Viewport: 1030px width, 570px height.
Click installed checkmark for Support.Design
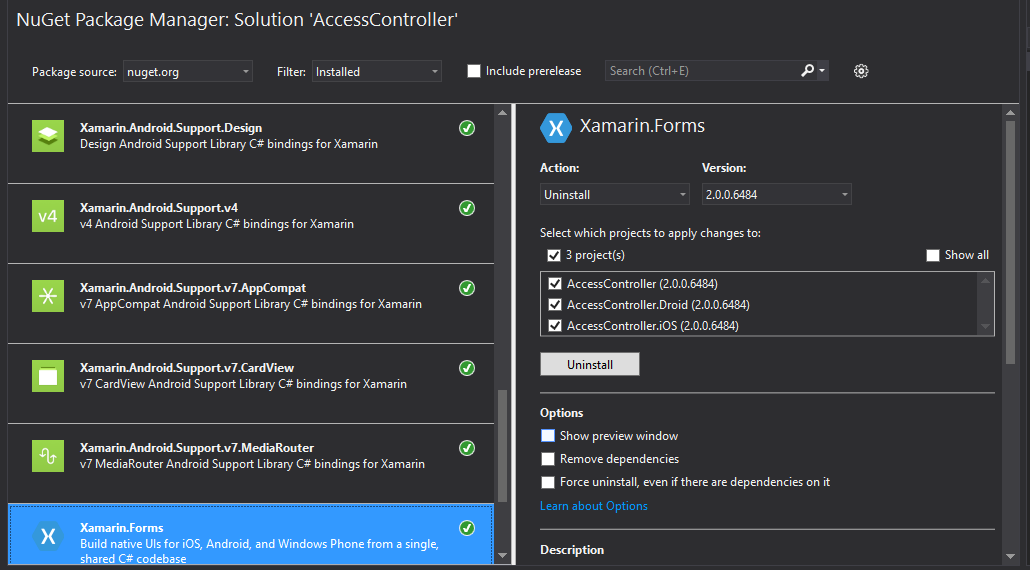tap(466, 128)
